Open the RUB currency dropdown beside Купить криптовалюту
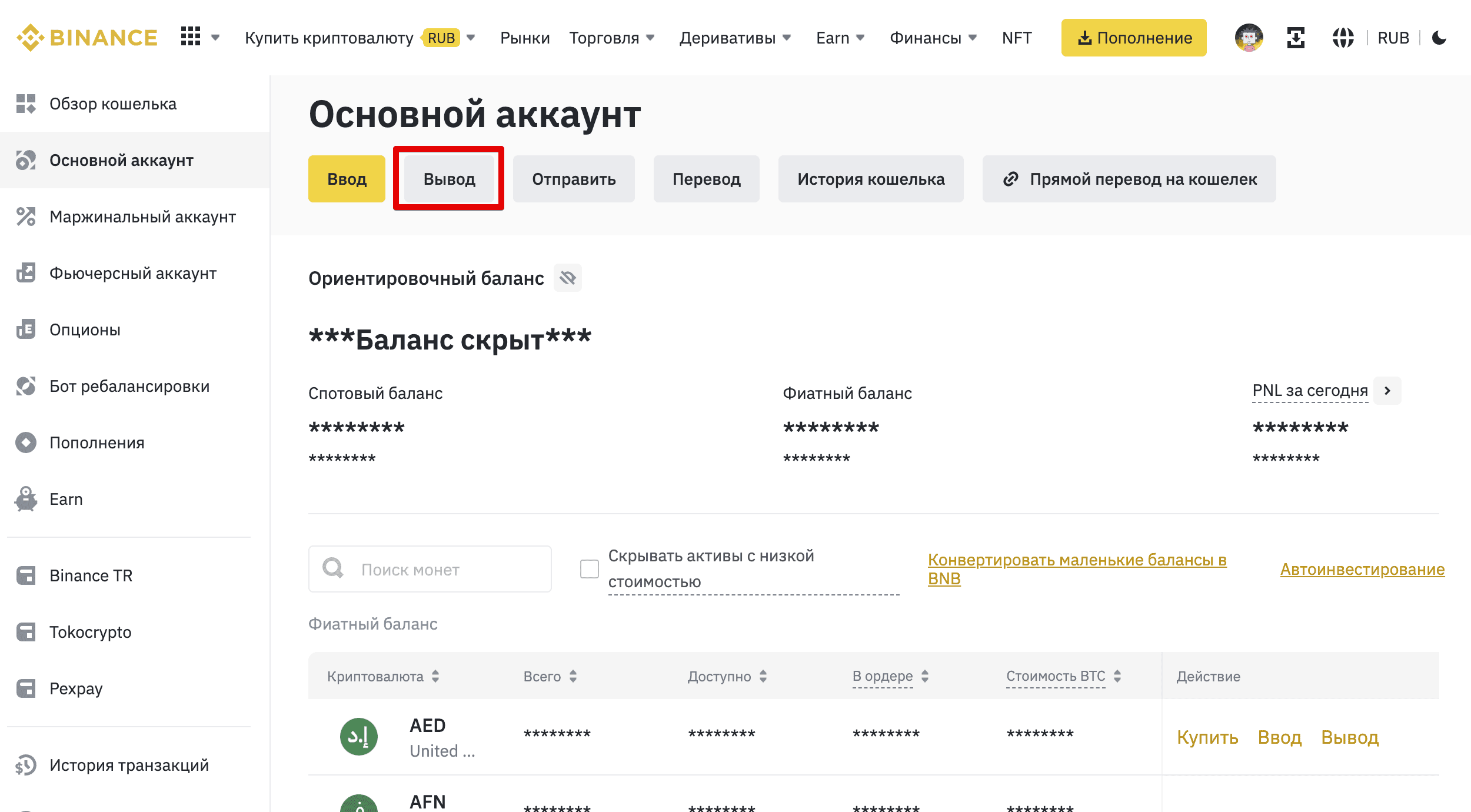 point(470,38)
